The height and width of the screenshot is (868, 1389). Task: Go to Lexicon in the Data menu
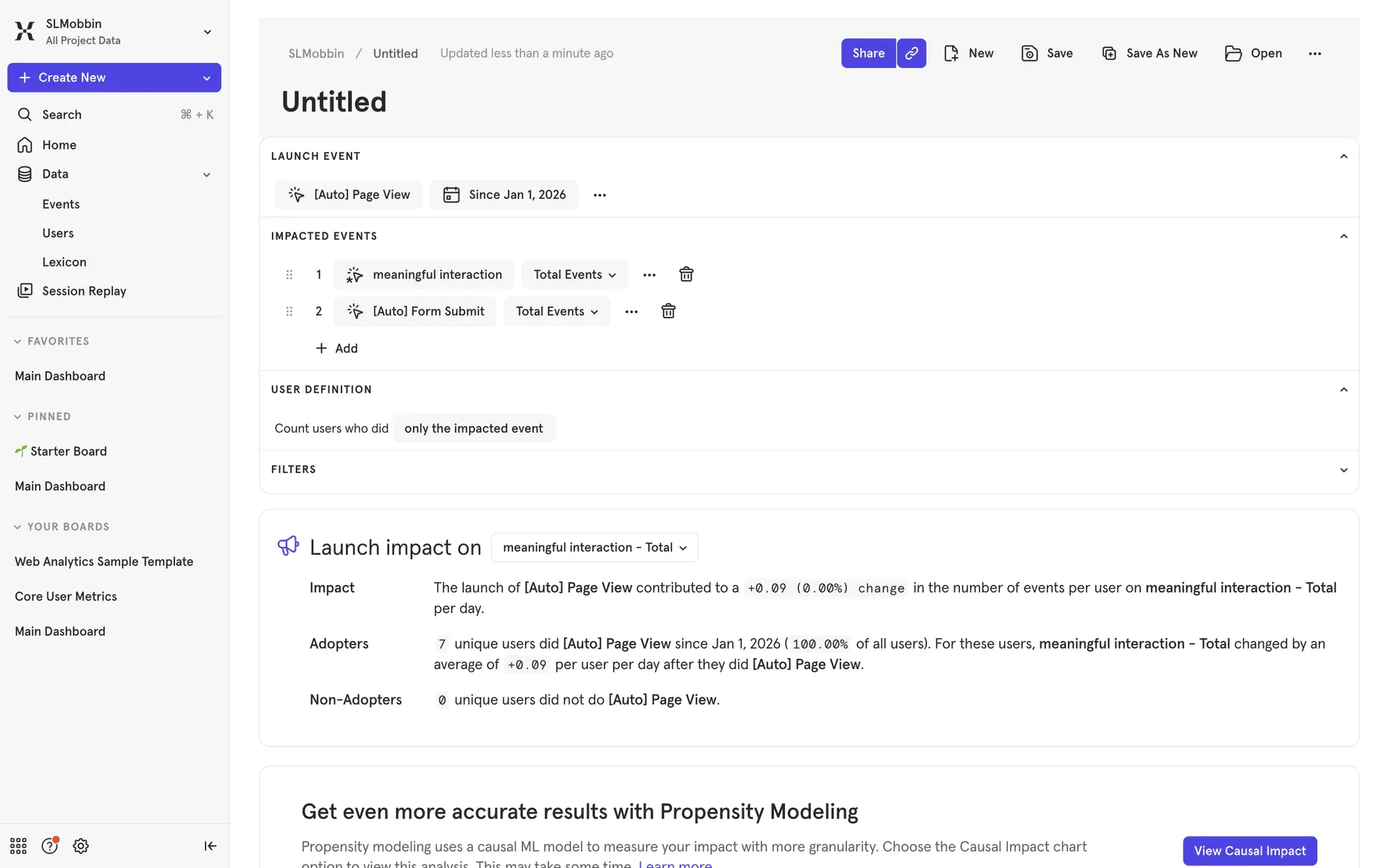[x=64, y=262]
